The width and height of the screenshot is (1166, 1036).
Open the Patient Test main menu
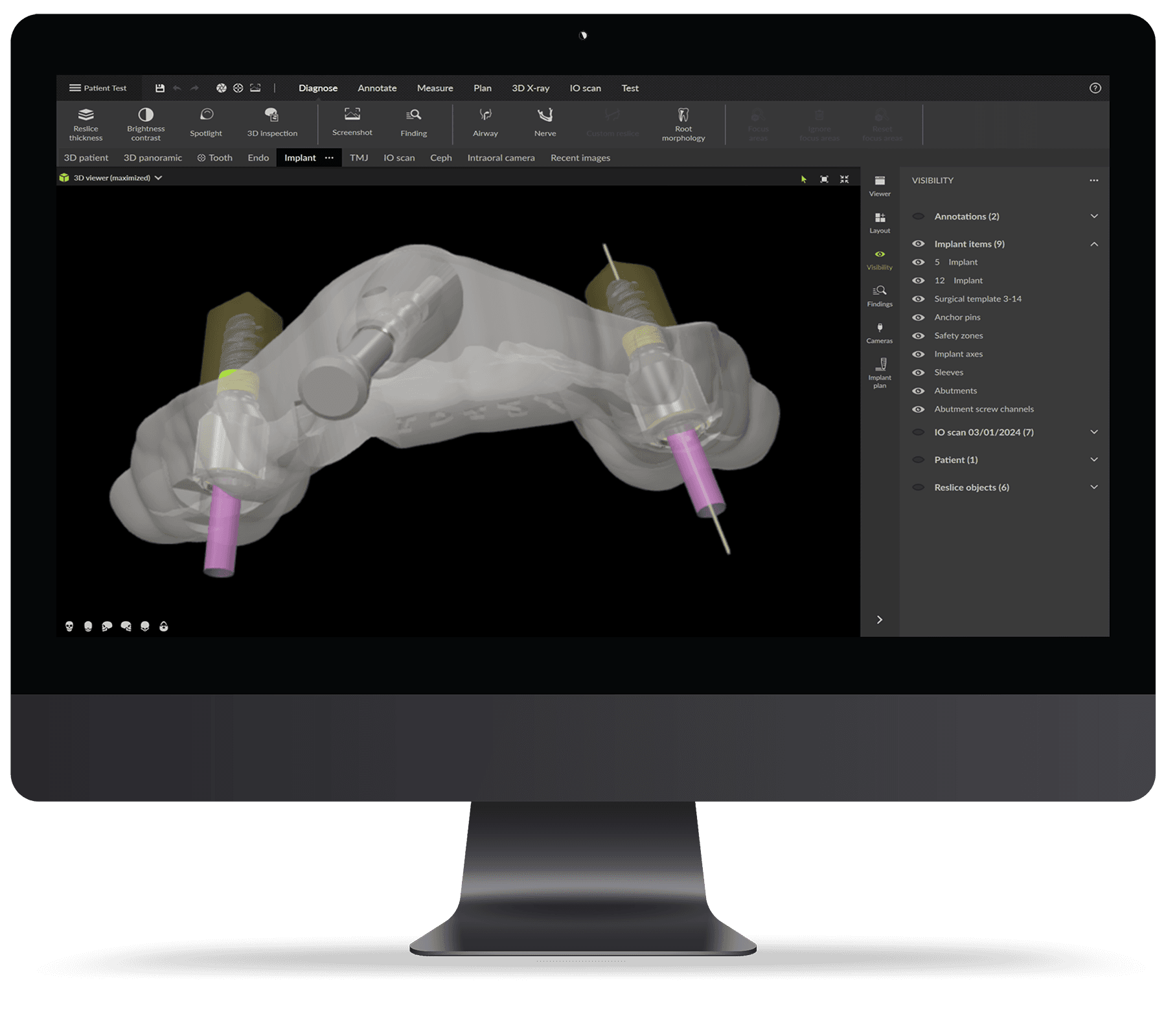click(98, 88)
